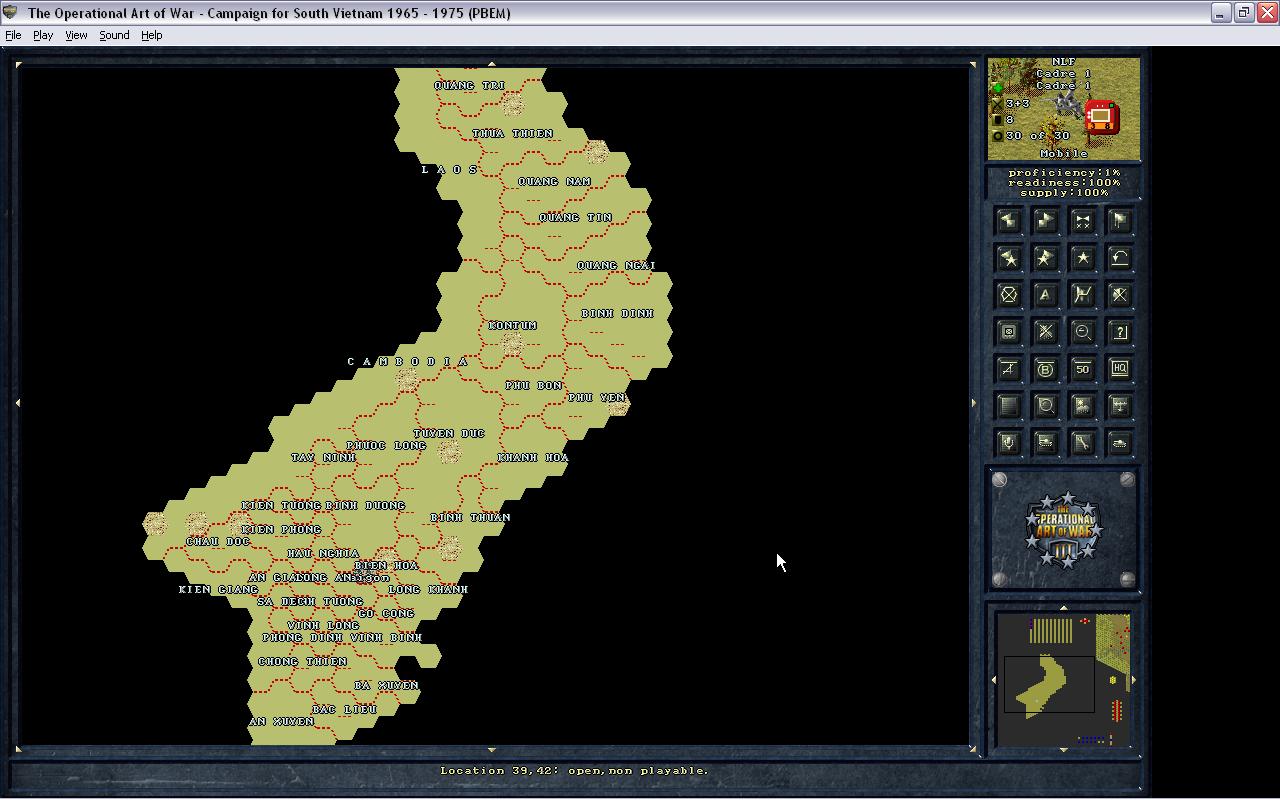Open the question mark help button
The width and height of the screenshot is (1280, 800).
[1119, 332]
